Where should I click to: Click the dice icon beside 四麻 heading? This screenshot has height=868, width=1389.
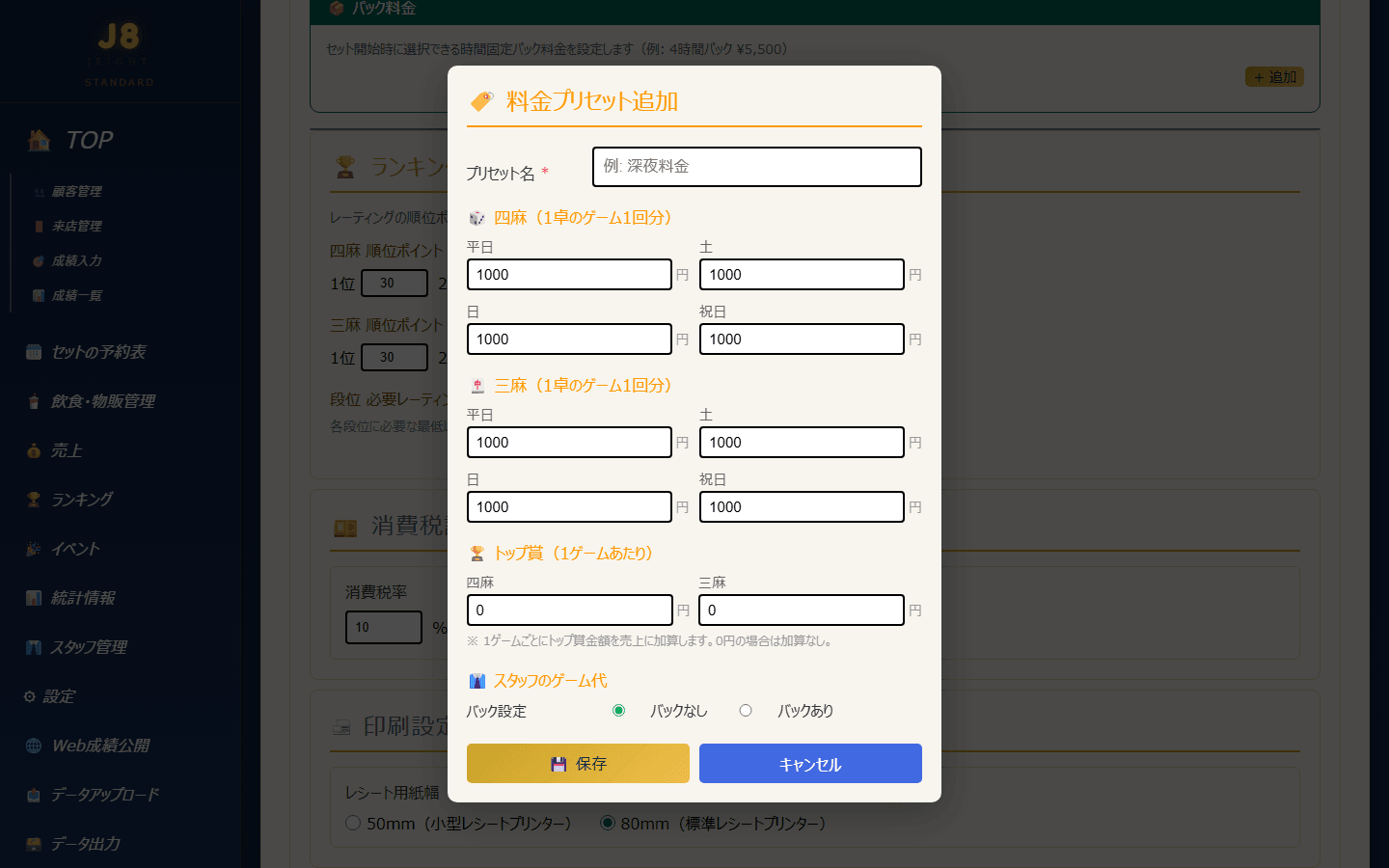pos(477,218)
